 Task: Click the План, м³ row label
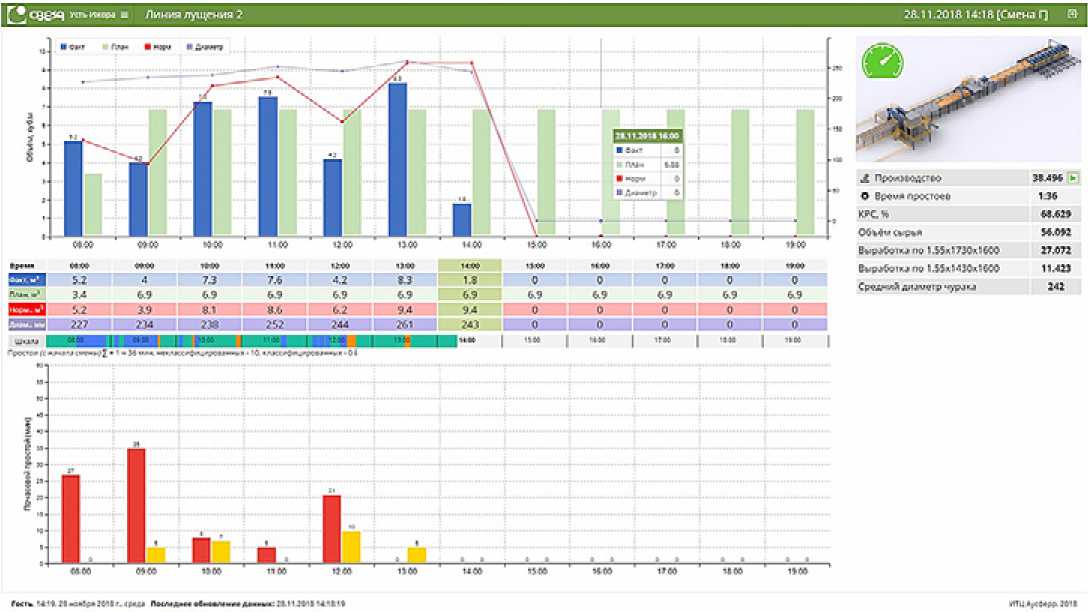coord(26,295)
